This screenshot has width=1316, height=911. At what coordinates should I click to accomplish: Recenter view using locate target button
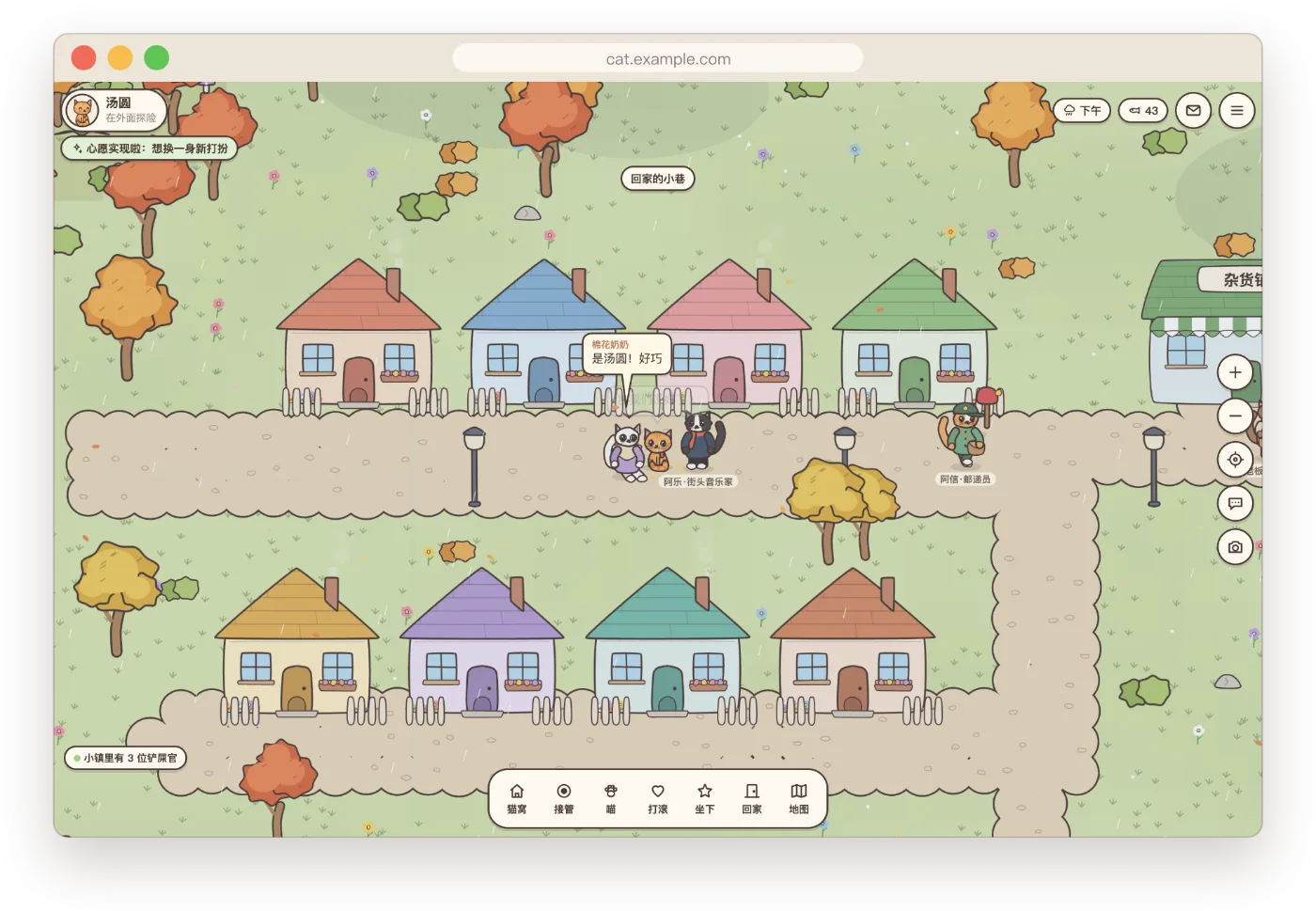point(1235,460)
